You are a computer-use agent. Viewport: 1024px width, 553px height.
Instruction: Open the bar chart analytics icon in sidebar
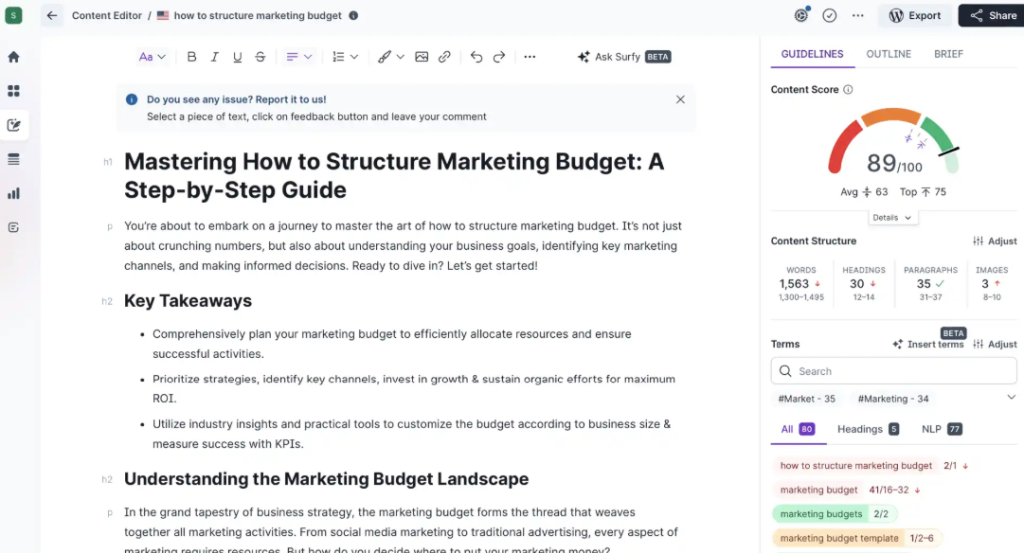coord(14,193)
